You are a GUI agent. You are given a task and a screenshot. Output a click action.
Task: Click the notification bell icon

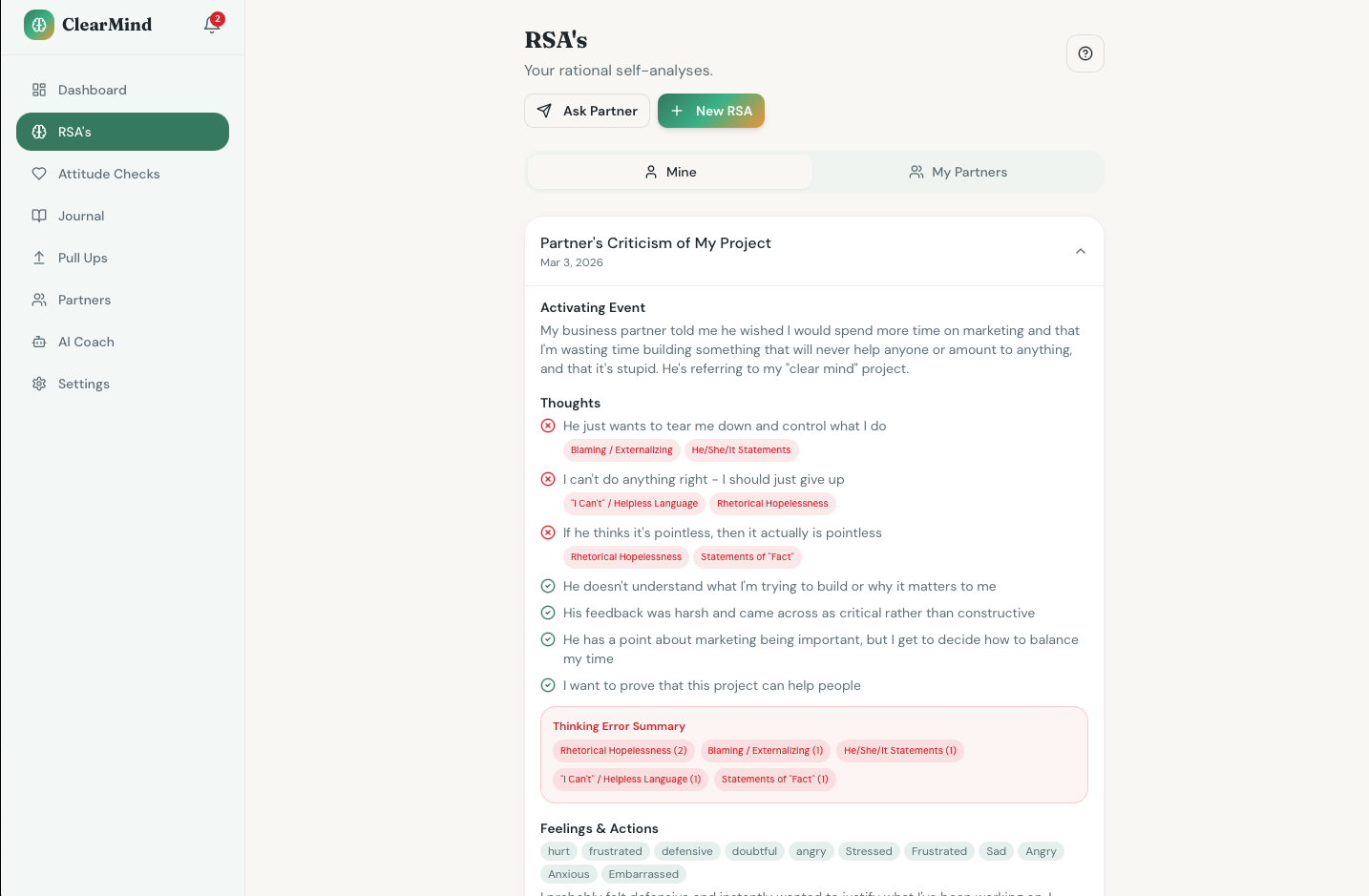[212, 25]
